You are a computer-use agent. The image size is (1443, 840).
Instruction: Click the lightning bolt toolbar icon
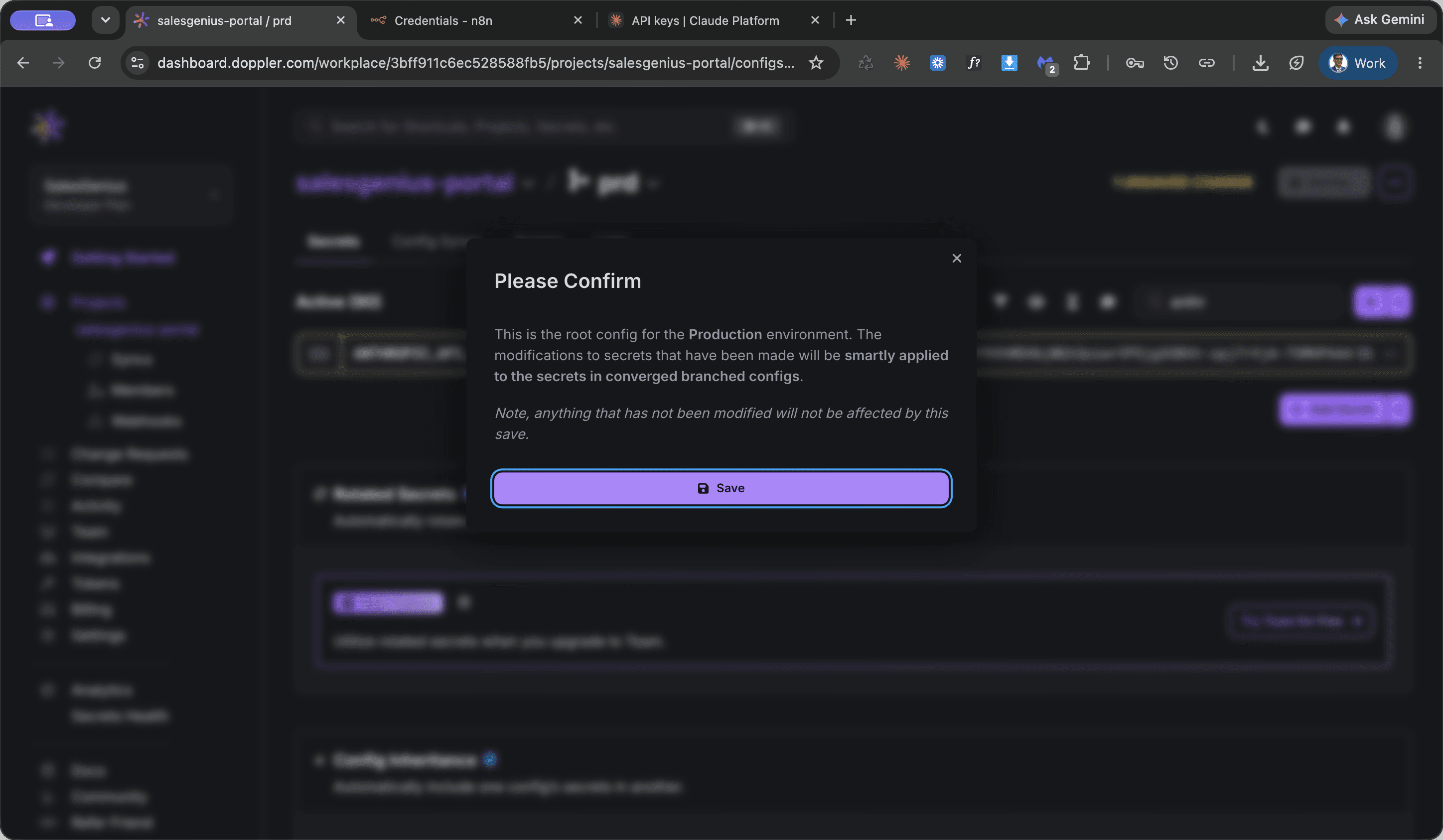pyautogui.click(x=1297, y=63)
